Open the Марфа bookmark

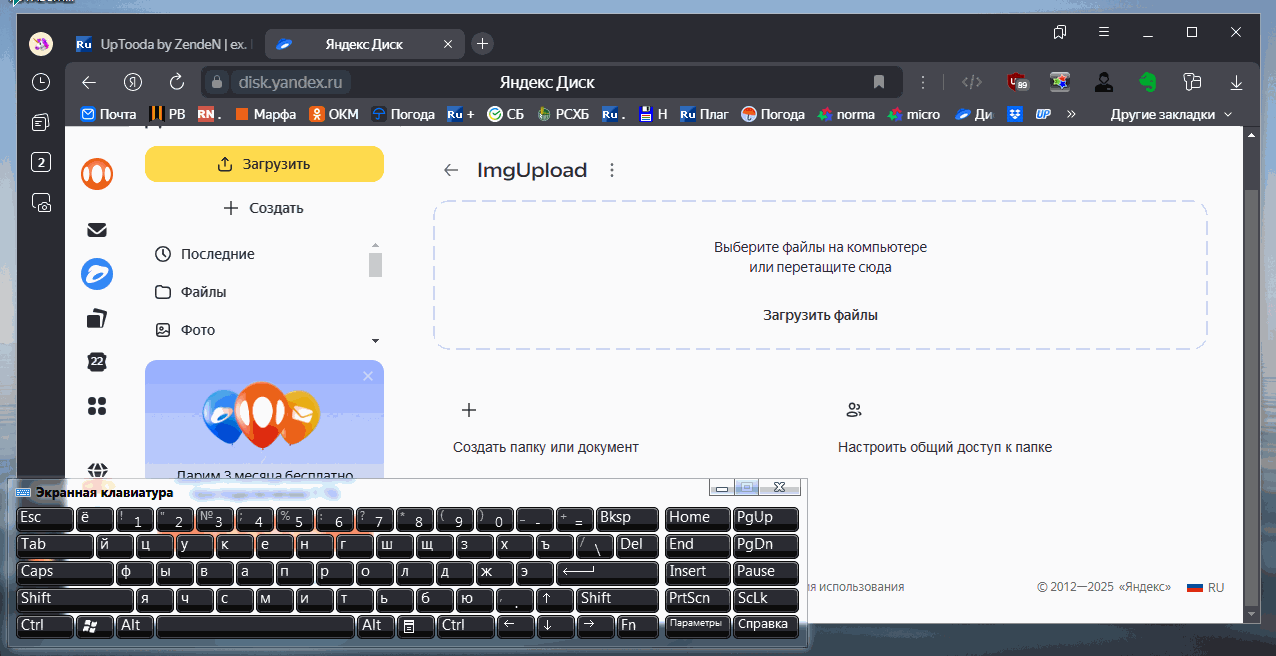click(265, 114)
